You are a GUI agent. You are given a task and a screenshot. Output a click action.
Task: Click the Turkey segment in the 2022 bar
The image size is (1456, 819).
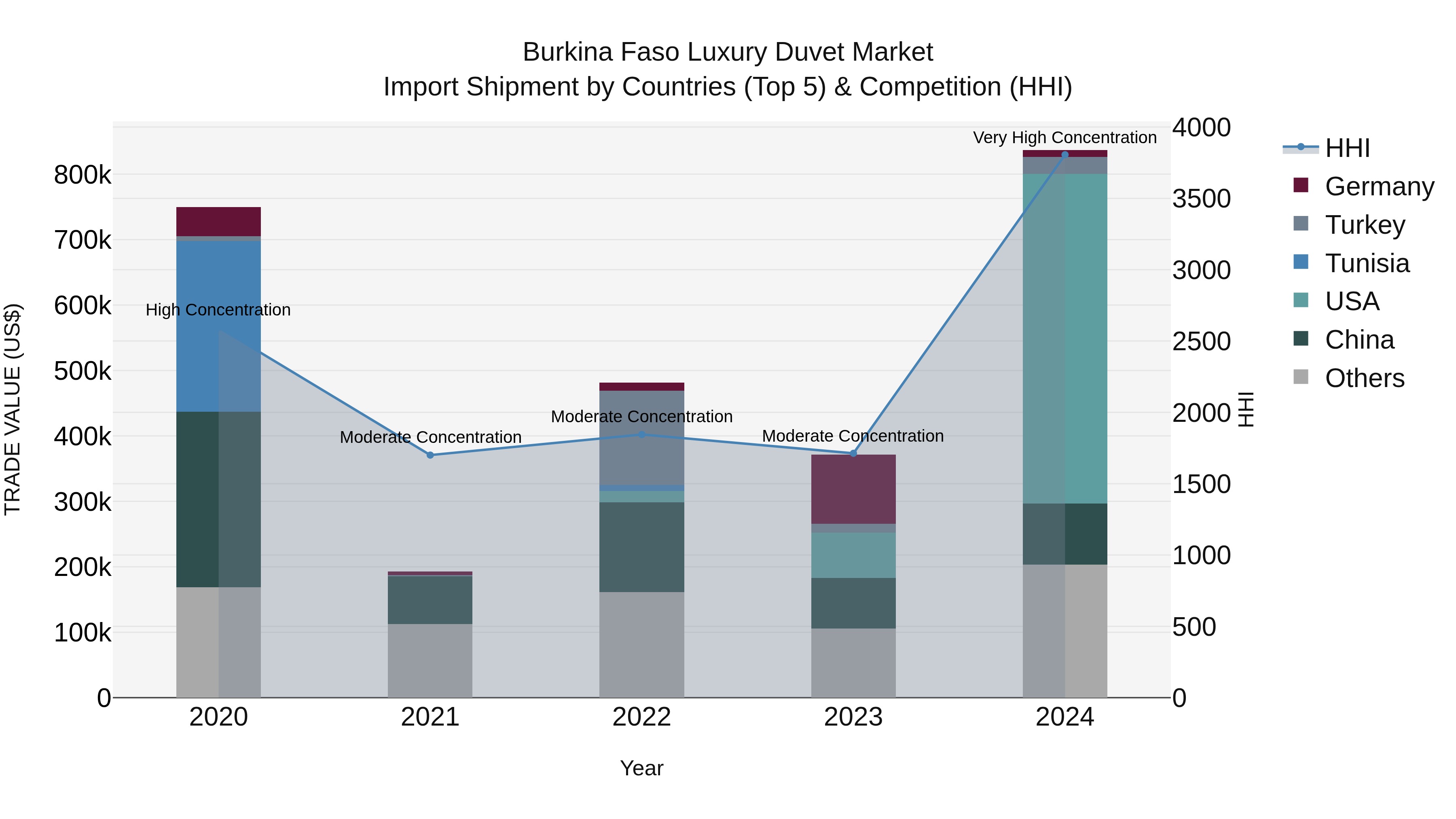coord(641,438)
